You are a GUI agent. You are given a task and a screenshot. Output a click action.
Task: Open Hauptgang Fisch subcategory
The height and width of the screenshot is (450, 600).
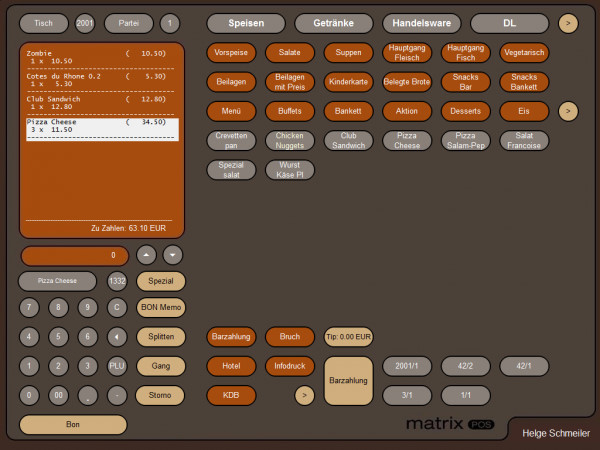pos(465,52)
